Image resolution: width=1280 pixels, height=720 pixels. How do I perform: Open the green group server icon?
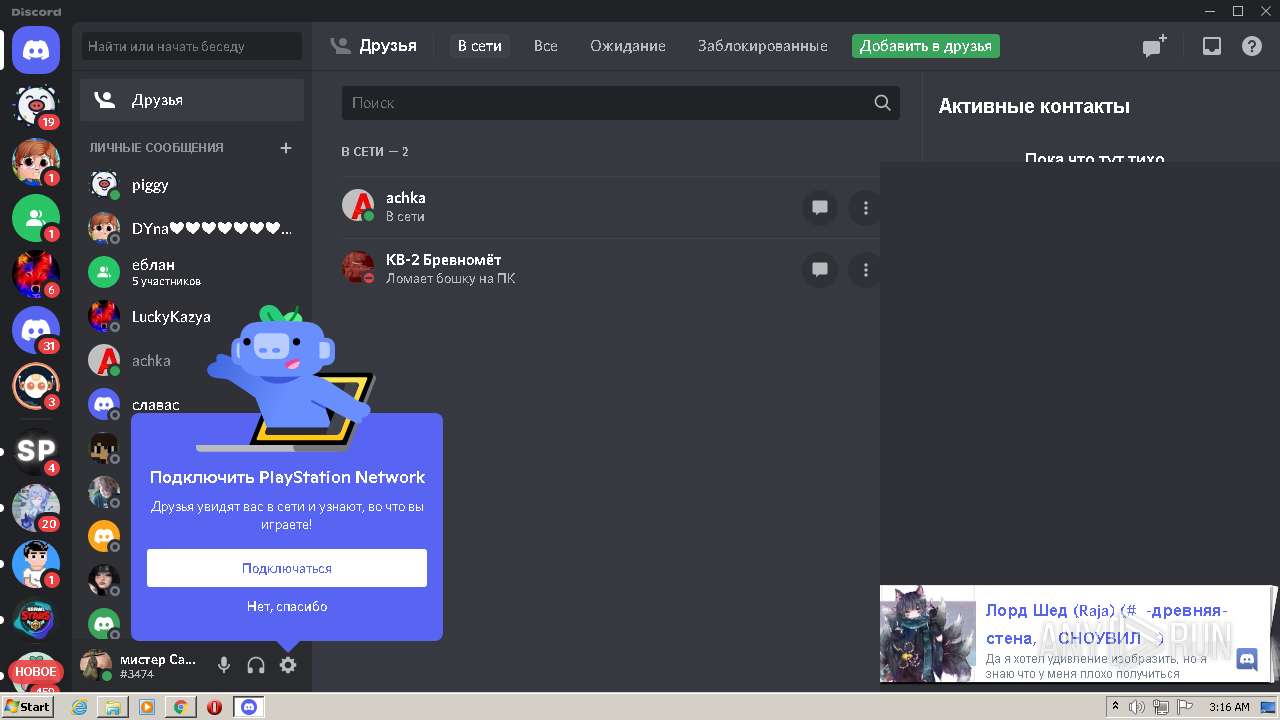pyautogui.click(x=36, y=217)
